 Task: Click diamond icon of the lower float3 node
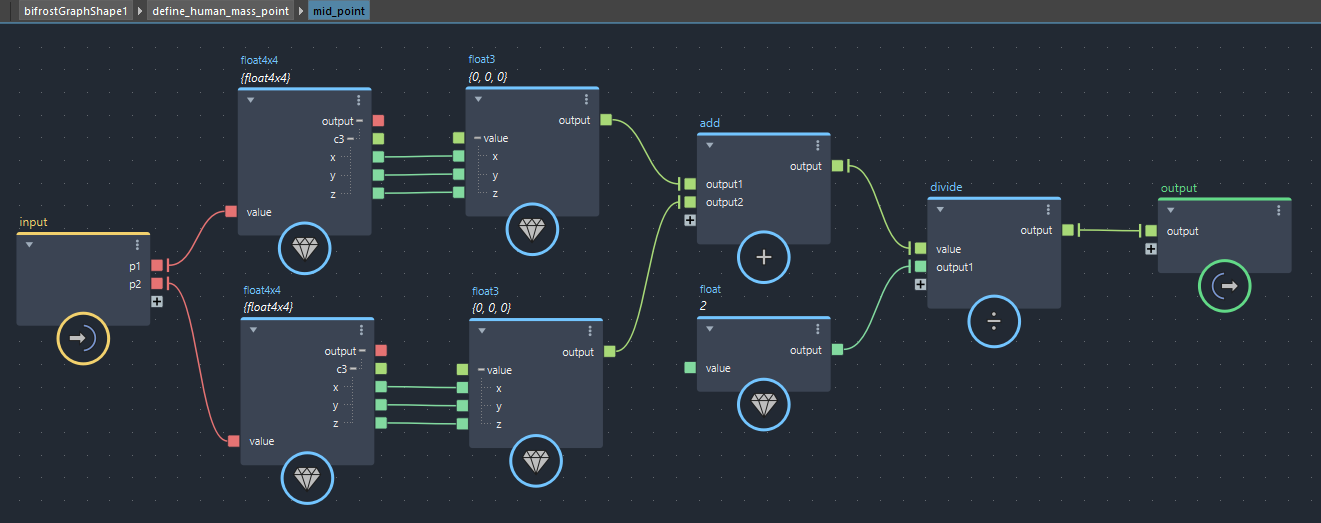537,461
